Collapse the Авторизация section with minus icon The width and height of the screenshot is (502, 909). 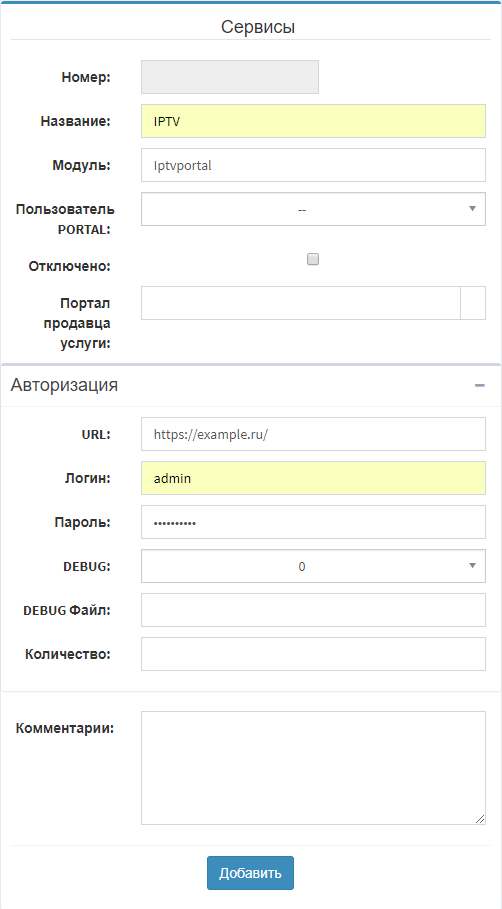pyautogui.click(x=479, y=386)
